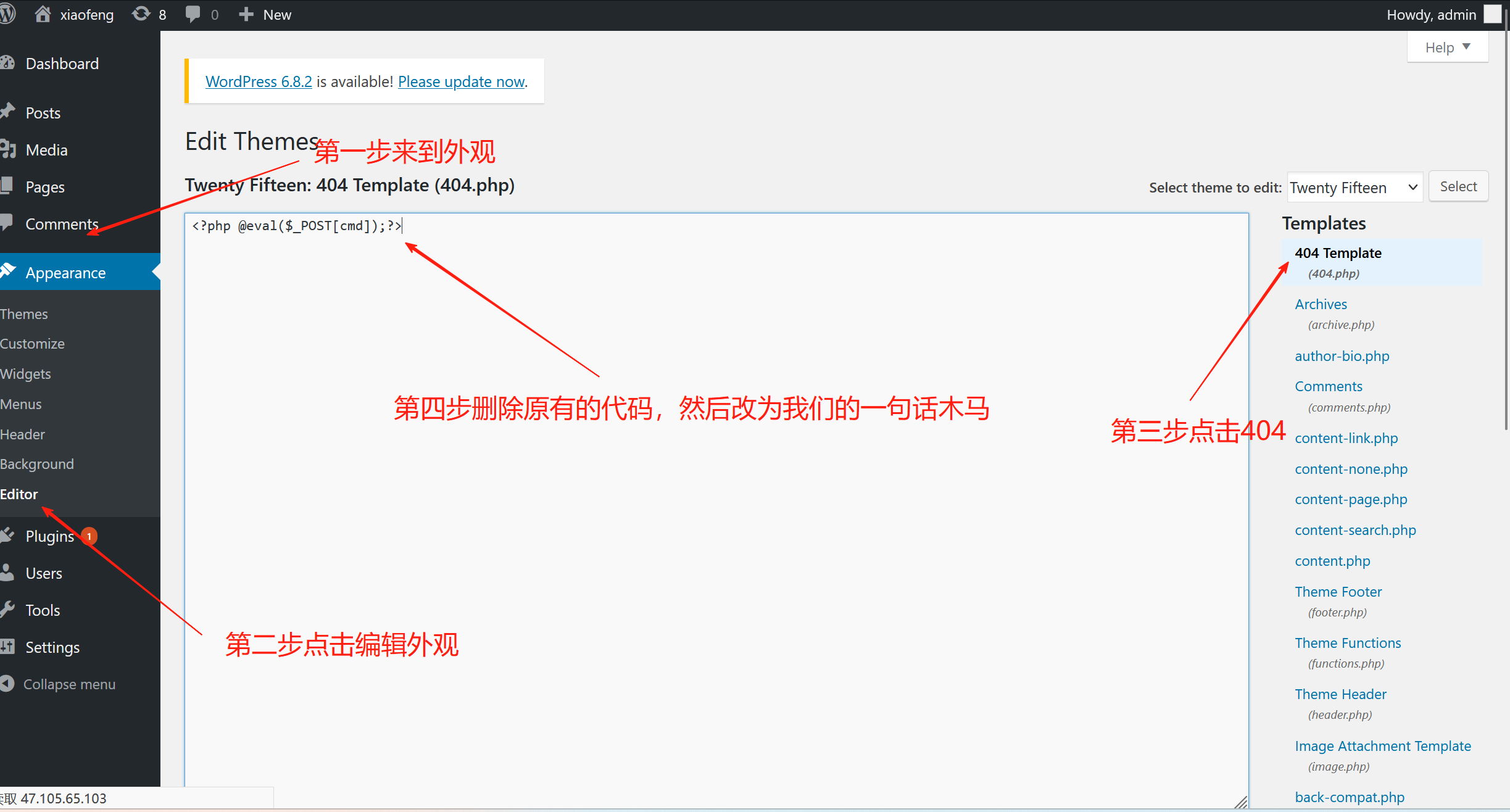Open Comments sidebar menu item
1510x812 pixels.
pyautogui.click(x=62, y=224)
